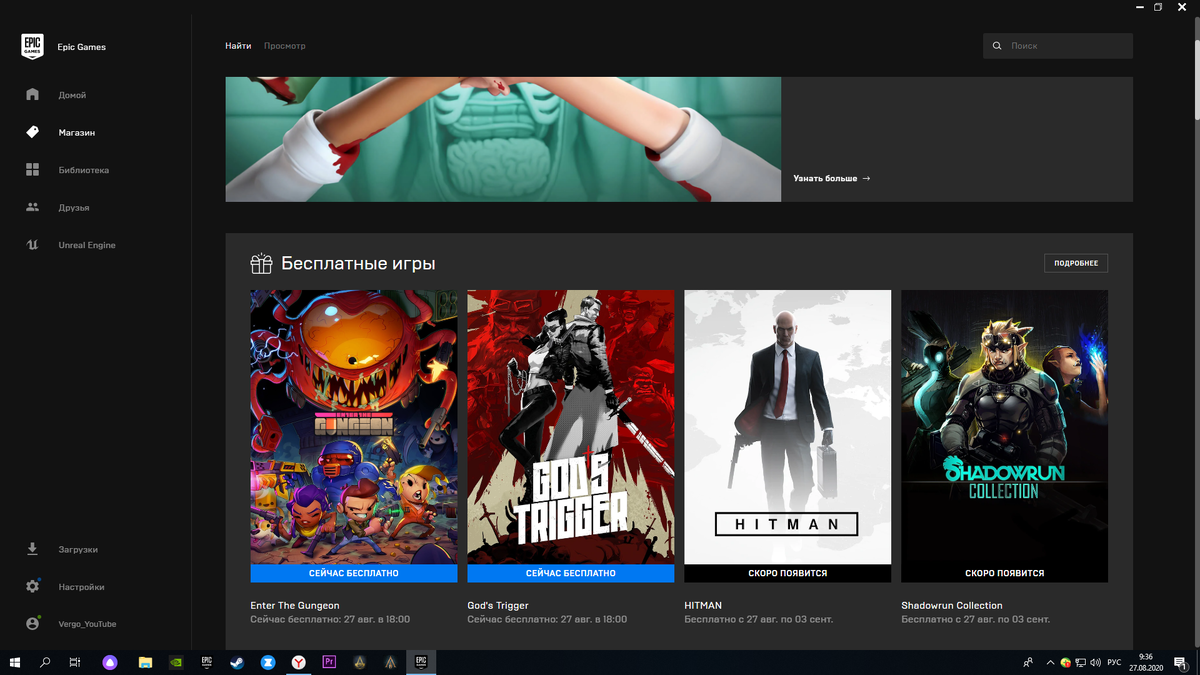
Task: Click the HITMAN title text
Action: [x=703, y=605]
